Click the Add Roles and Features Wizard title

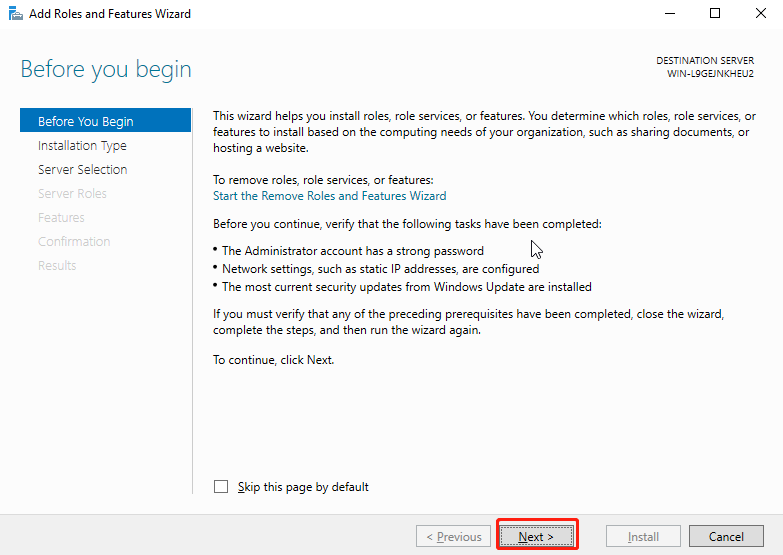pos(110,14)
